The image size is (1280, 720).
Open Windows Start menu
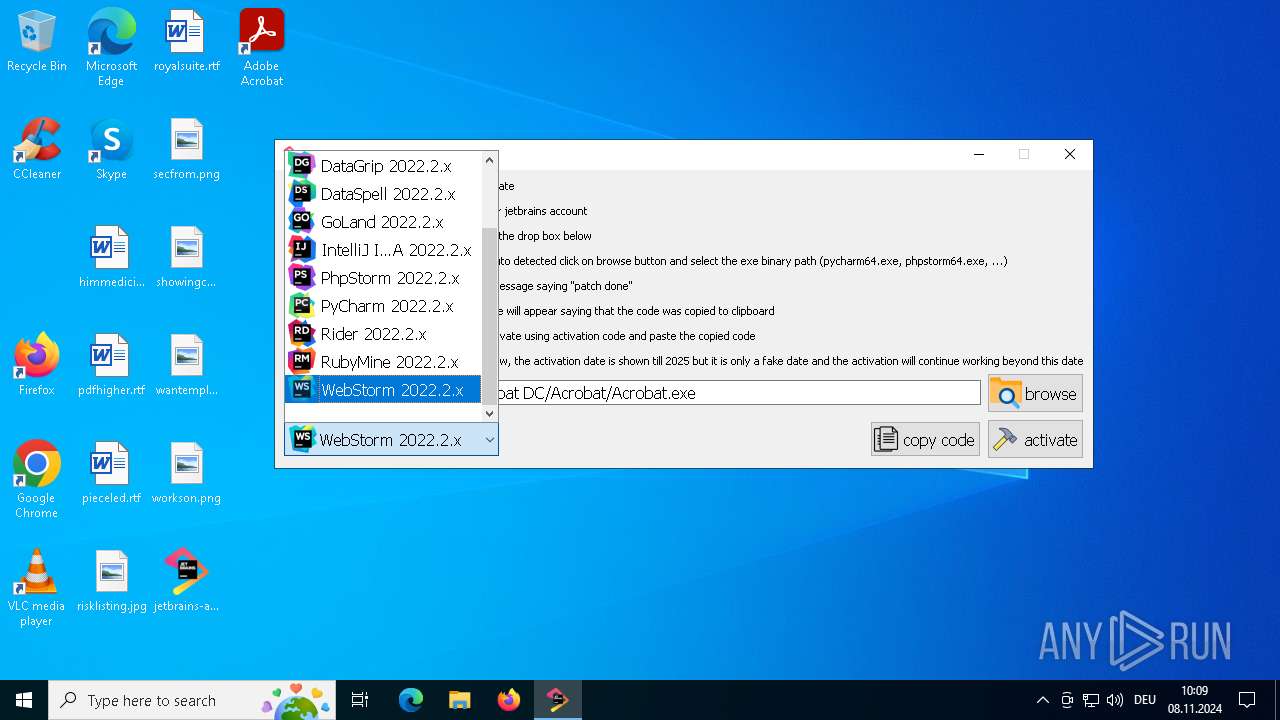(24, 700)
